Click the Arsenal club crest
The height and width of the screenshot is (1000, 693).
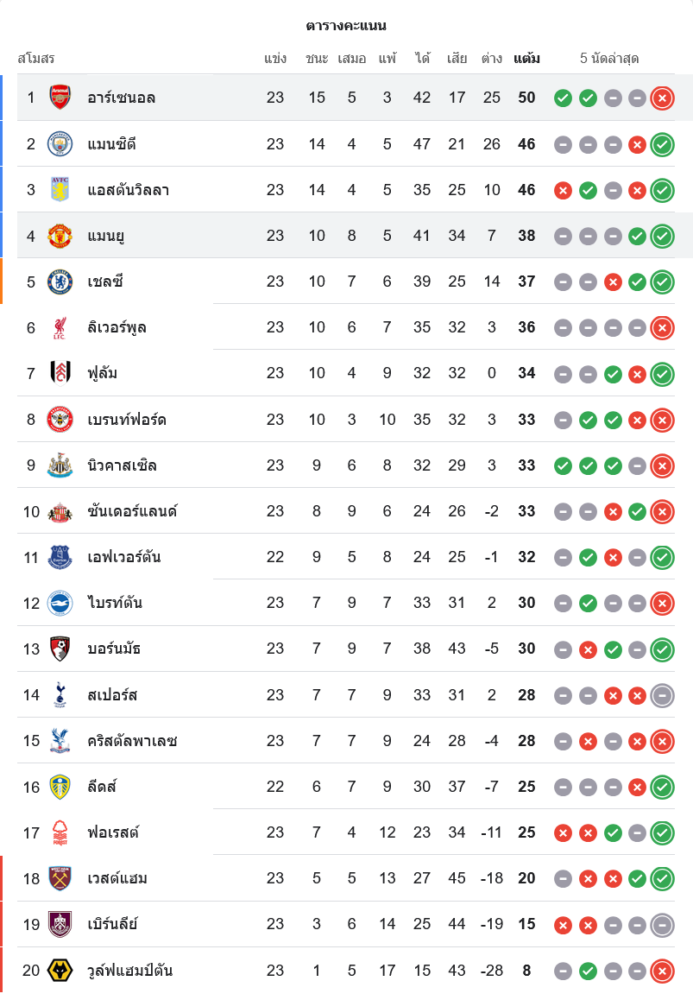60,97
